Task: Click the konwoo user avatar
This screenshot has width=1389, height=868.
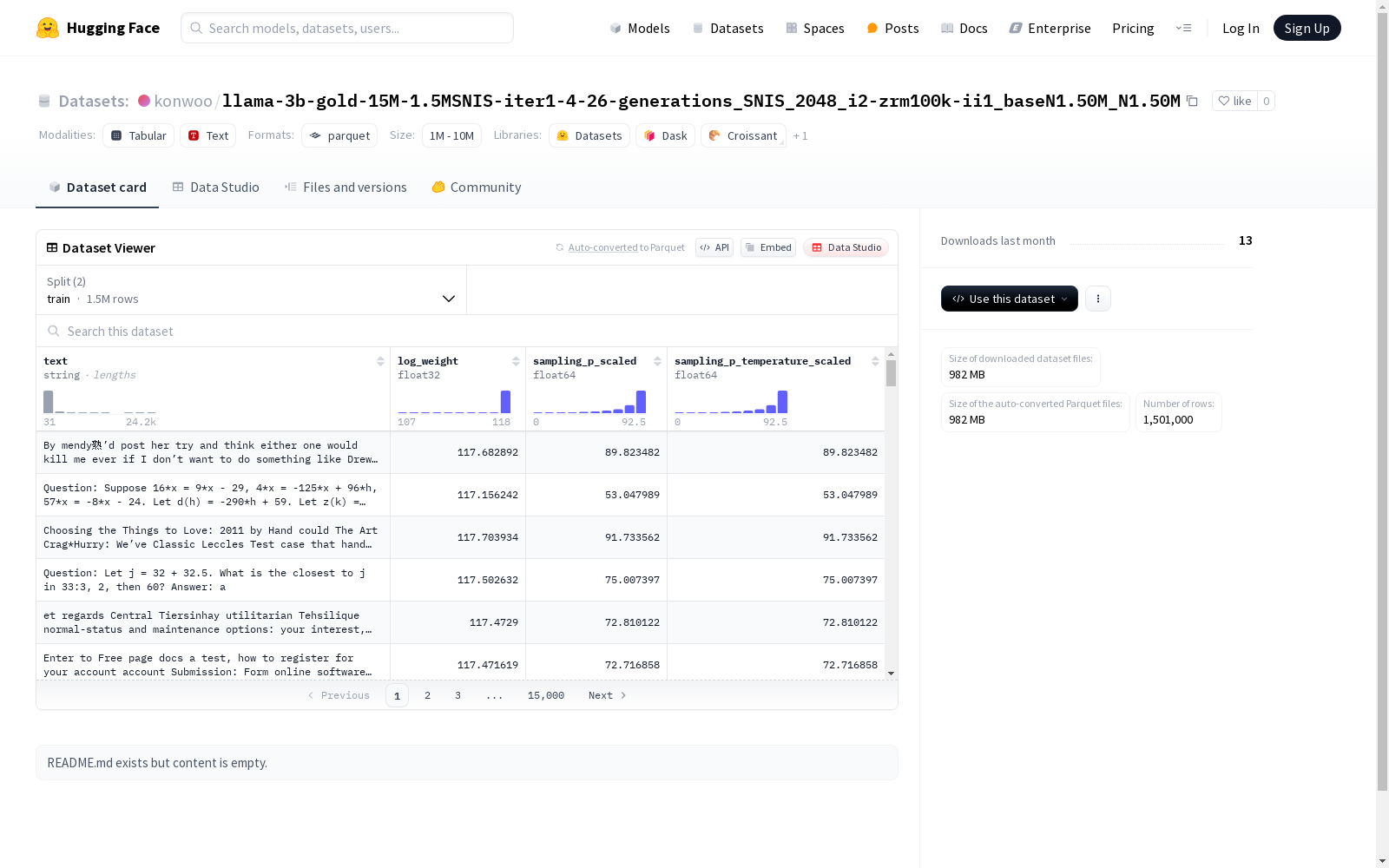Action: tap(144, 101)
